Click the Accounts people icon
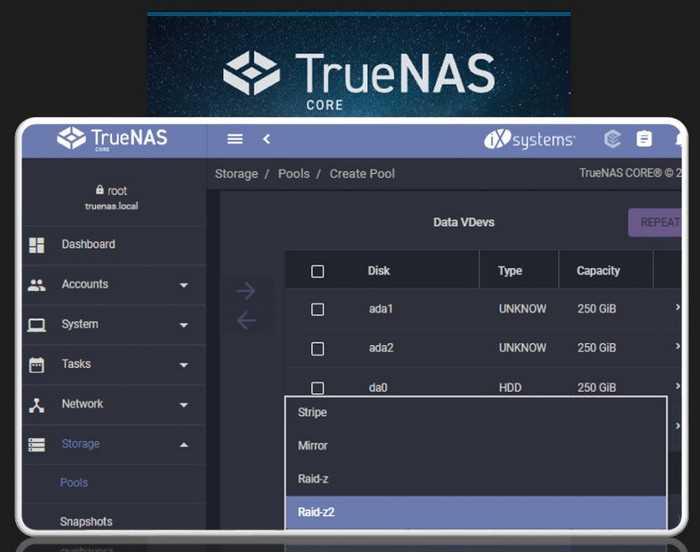700x552 pixels. click(37, 284)
